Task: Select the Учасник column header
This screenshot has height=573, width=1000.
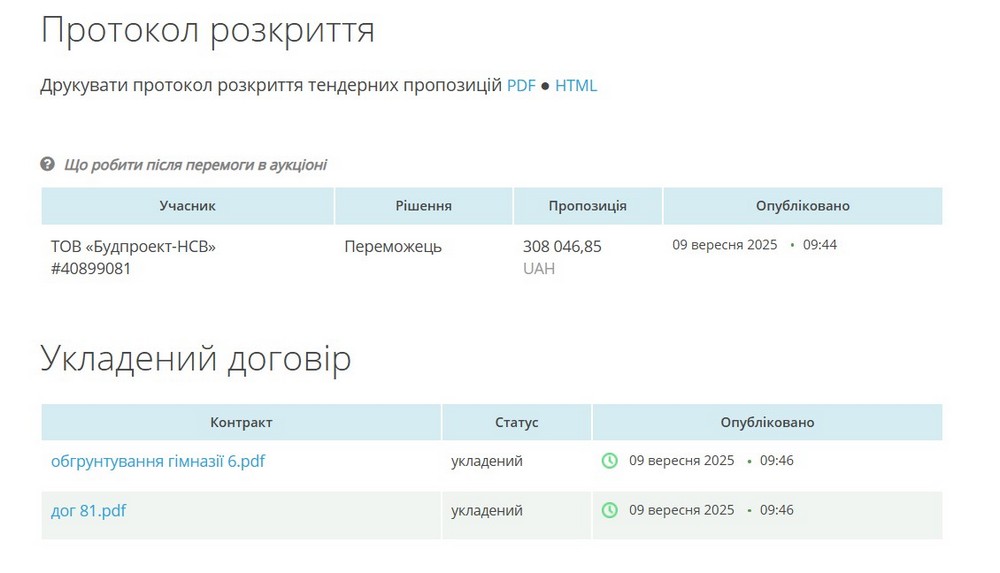Action: pyautogui.click(x=188, y=205)
